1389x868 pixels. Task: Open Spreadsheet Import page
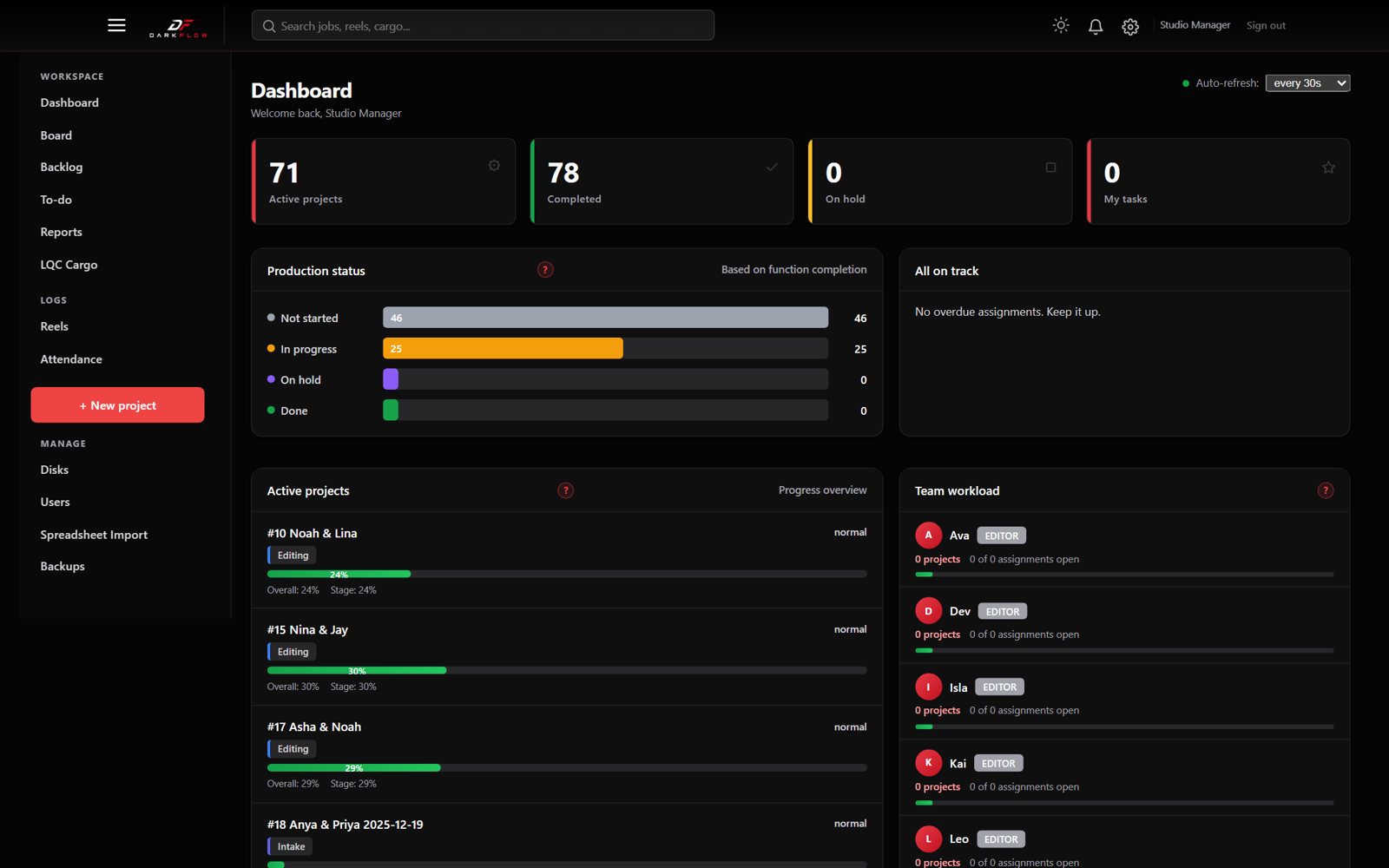(94, 535)
